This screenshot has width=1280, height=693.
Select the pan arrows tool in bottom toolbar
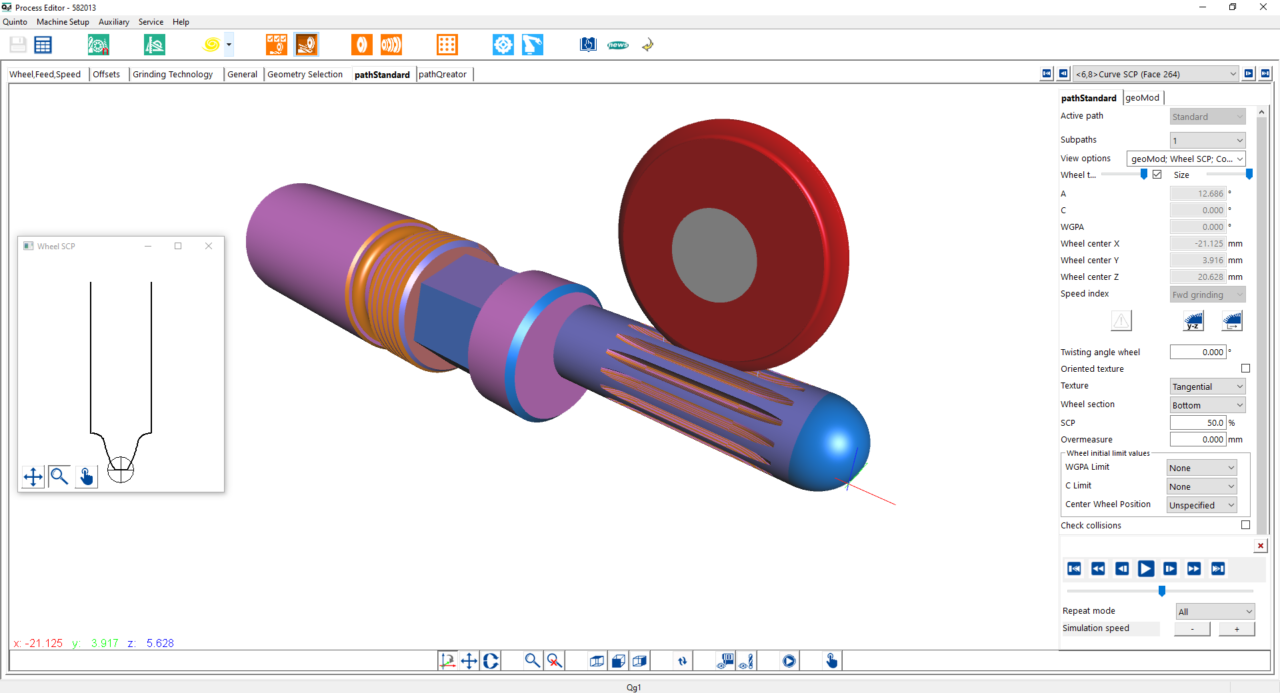(x=469, y=660)
